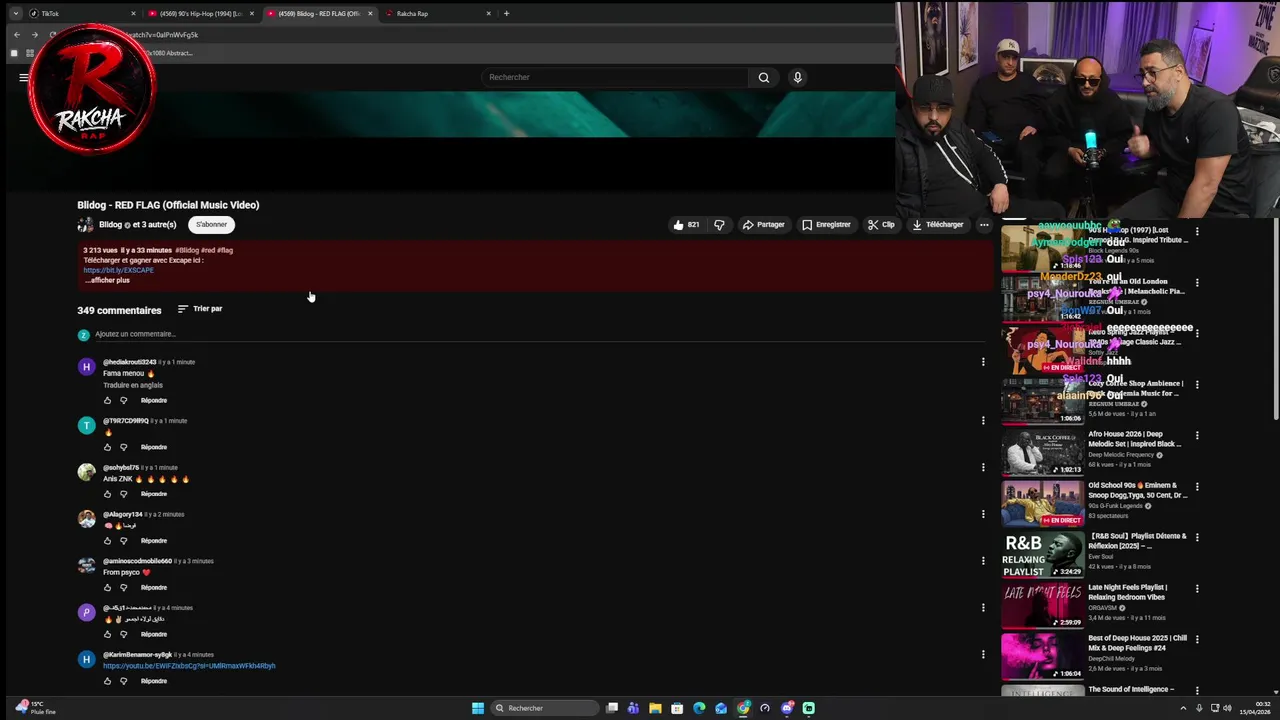Open Old School 90s live stream thumbnail
The height and width of the screenshot is (720, 1280).
pos(1043,504)
